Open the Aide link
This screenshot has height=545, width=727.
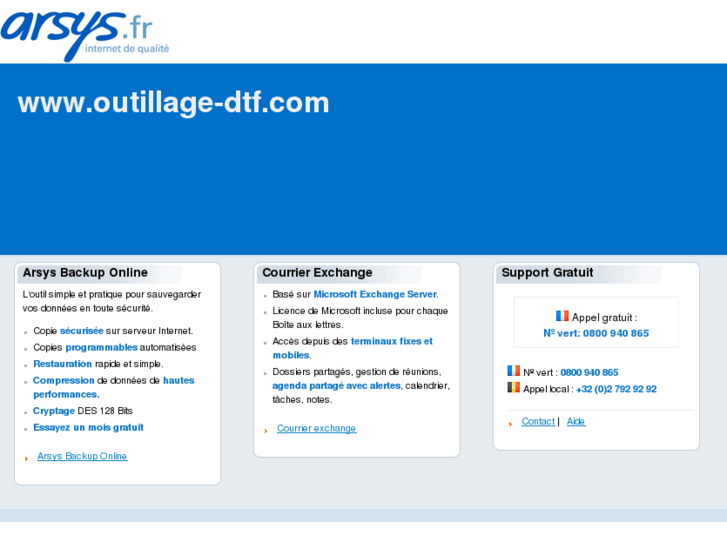click(x=576, y=421)
